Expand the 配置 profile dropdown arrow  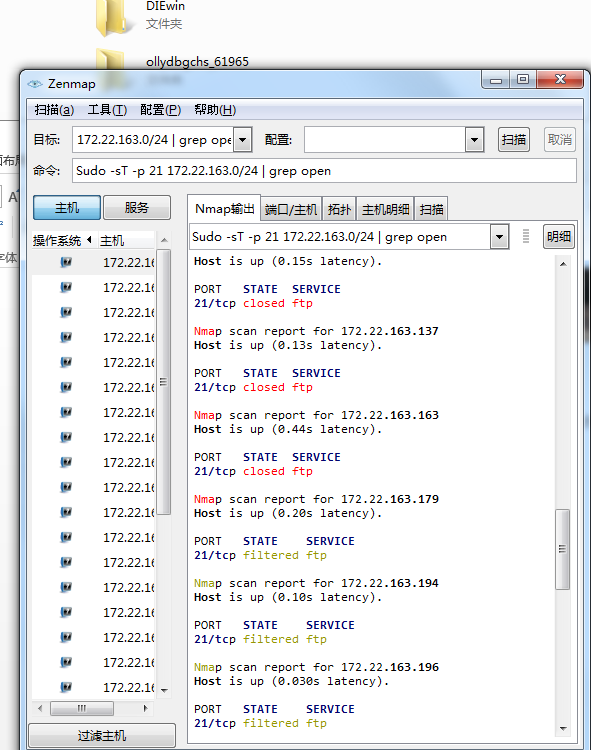(x=474, y=140)
